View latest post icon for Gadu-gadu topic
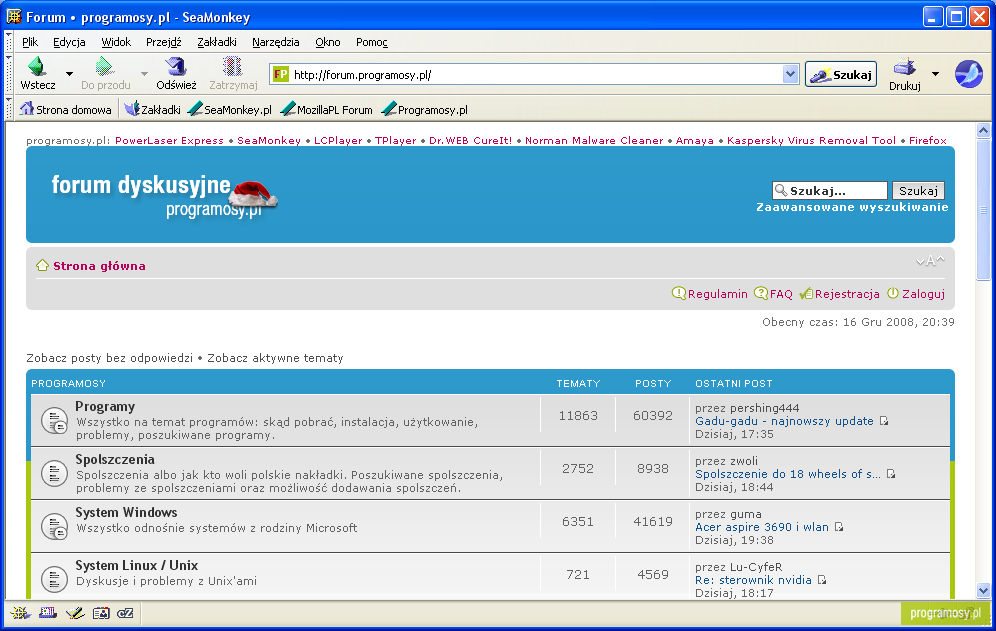The image size is (996, 631). (x=884, y=421)
